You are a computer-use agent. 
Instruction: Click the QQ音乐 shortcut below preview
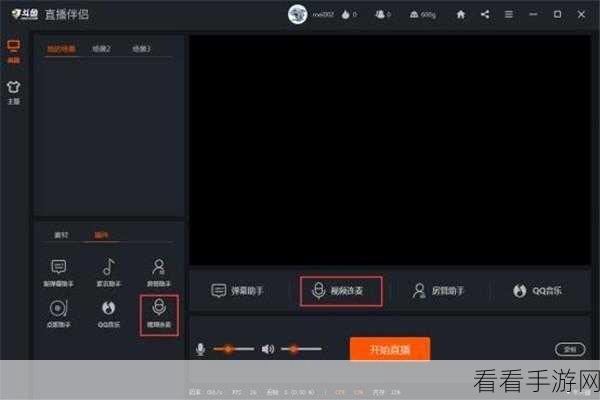click(x=537, y=291)
